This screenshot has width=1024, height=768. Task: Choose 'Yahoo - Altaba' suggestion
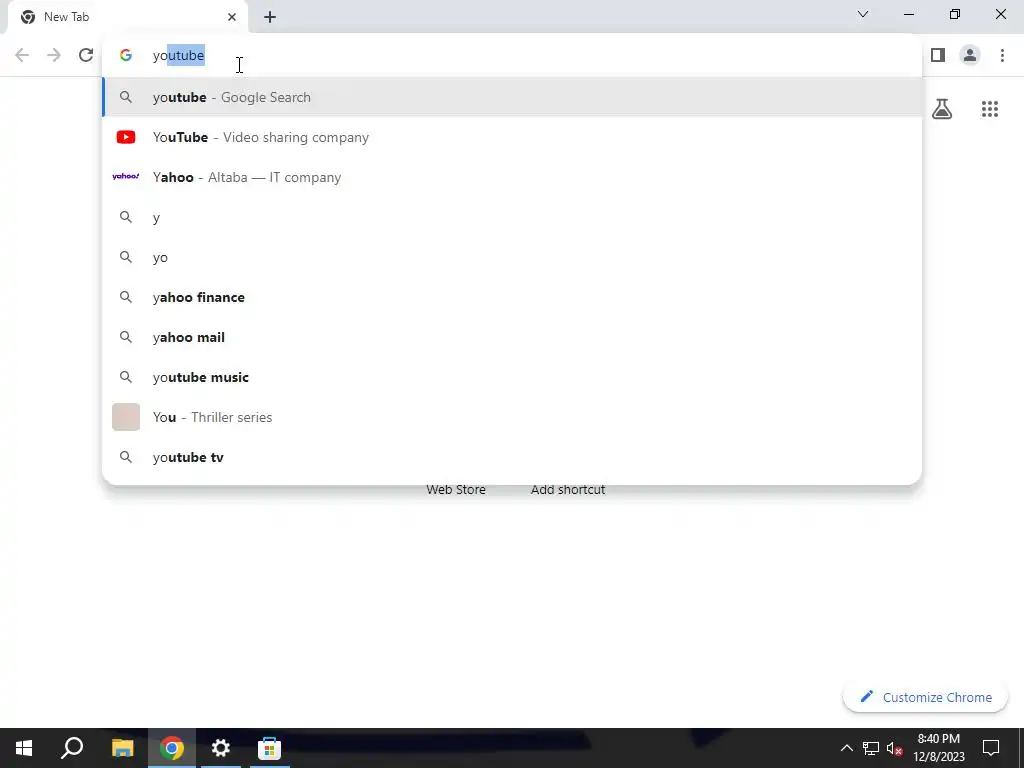[512, 177]
